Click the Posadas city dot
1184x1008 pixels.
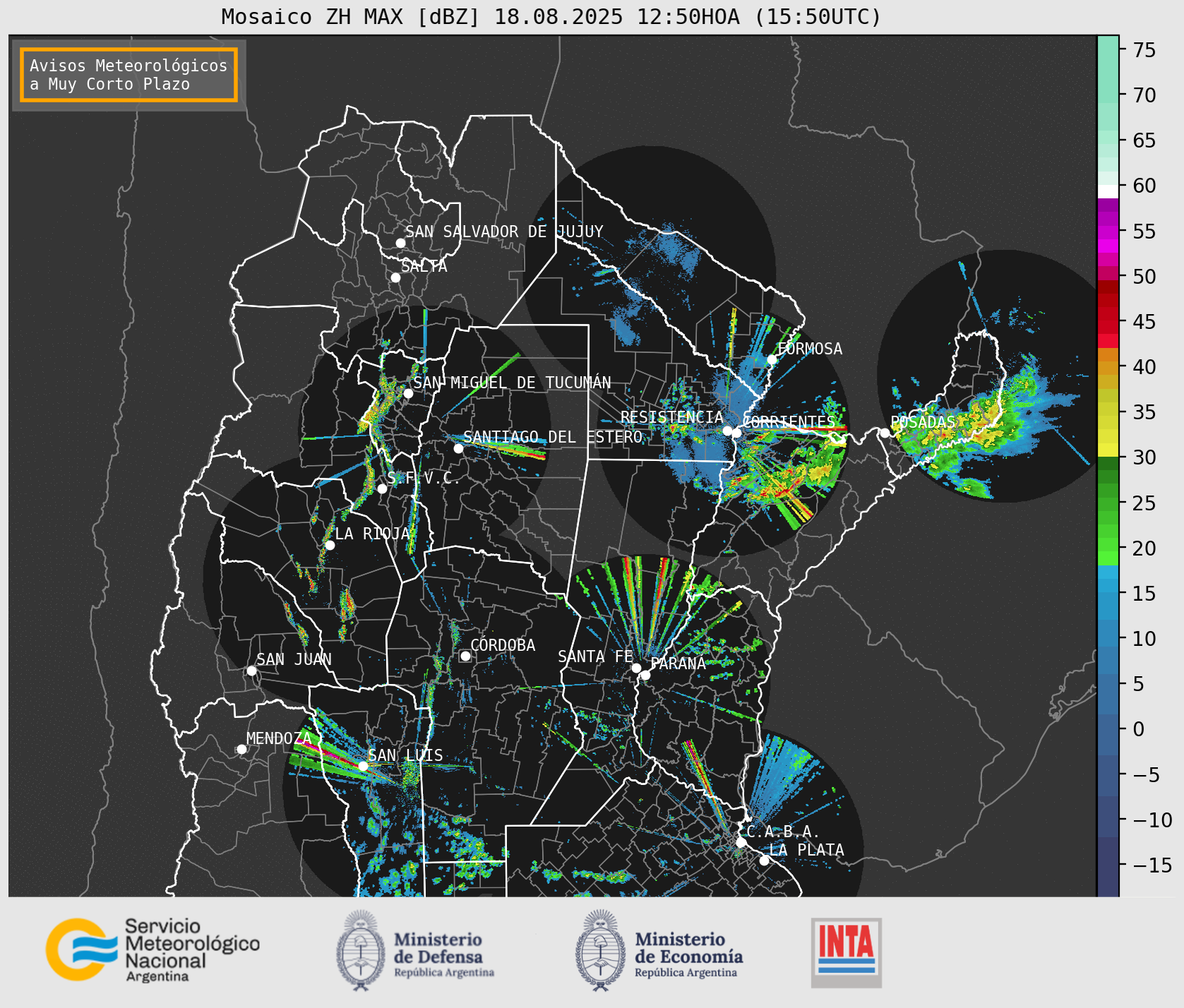coord(885,433)
